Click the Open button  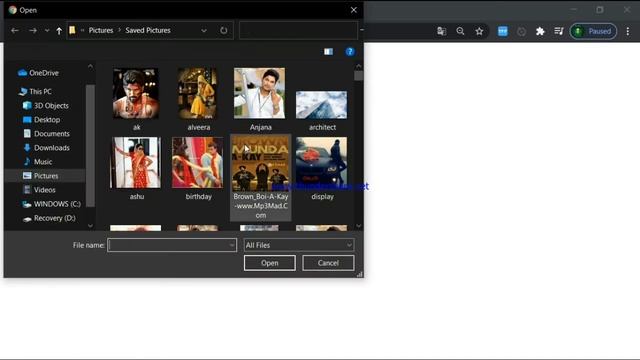pyautogui.click(x=270, y=263)
